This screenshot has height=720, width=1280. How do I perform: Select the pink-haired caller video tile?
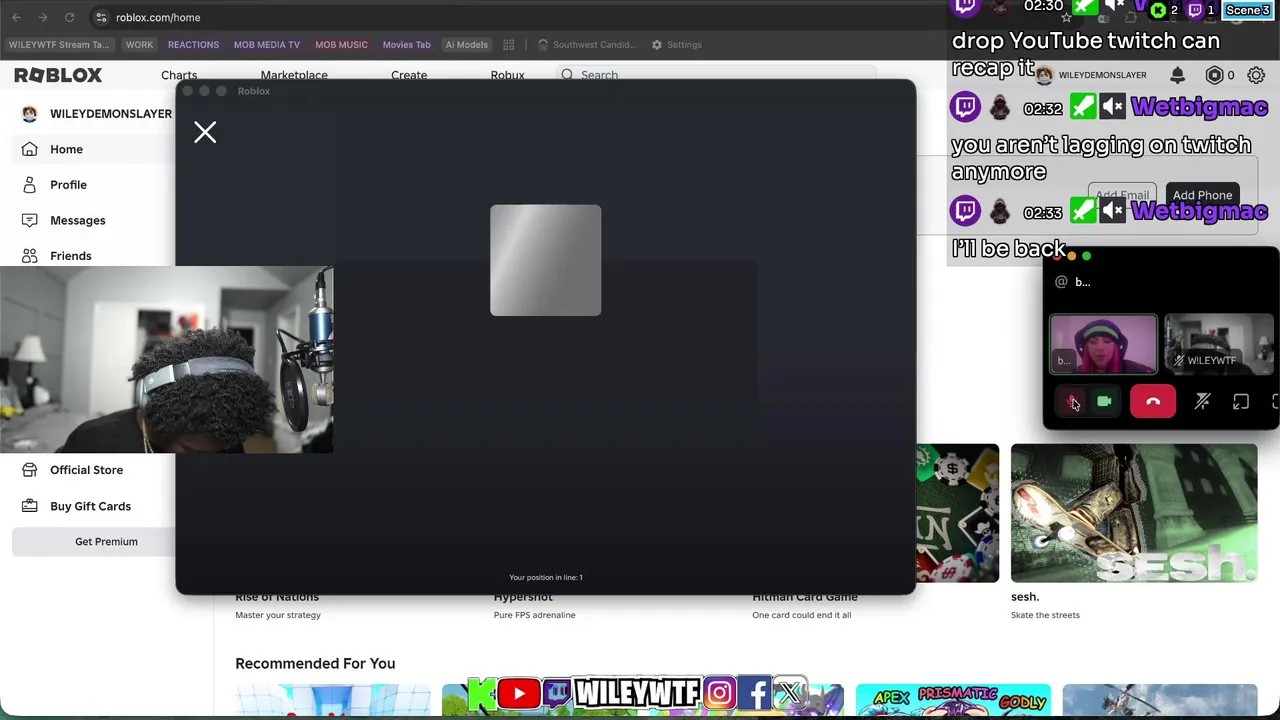(x=1103, y=343)
